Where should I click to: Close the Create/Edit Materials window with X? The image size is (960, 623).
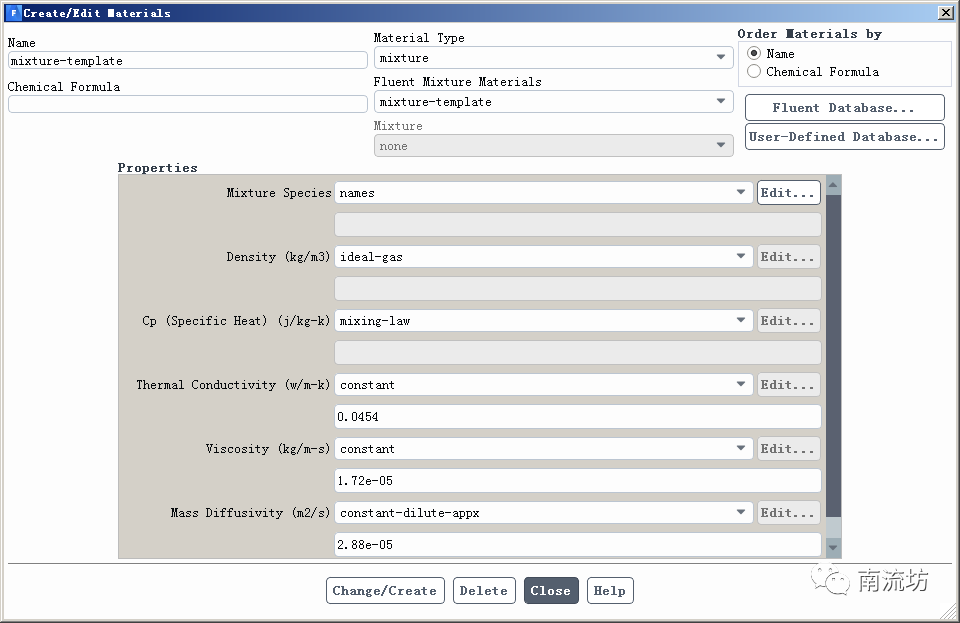click(x=946, y=12)
